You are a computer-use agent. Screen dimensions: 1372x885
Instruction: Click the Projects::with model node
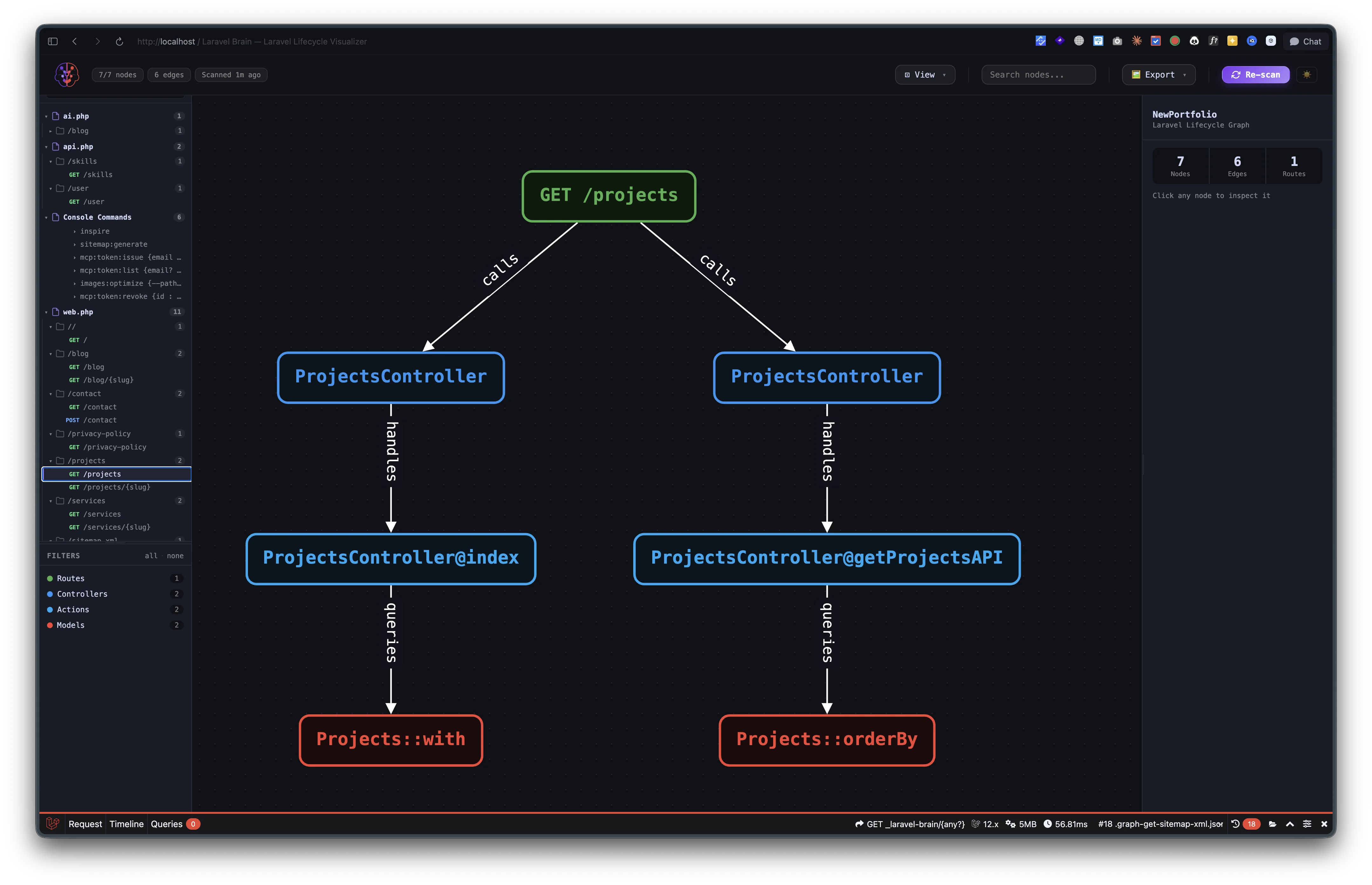[x=391, y=740]
